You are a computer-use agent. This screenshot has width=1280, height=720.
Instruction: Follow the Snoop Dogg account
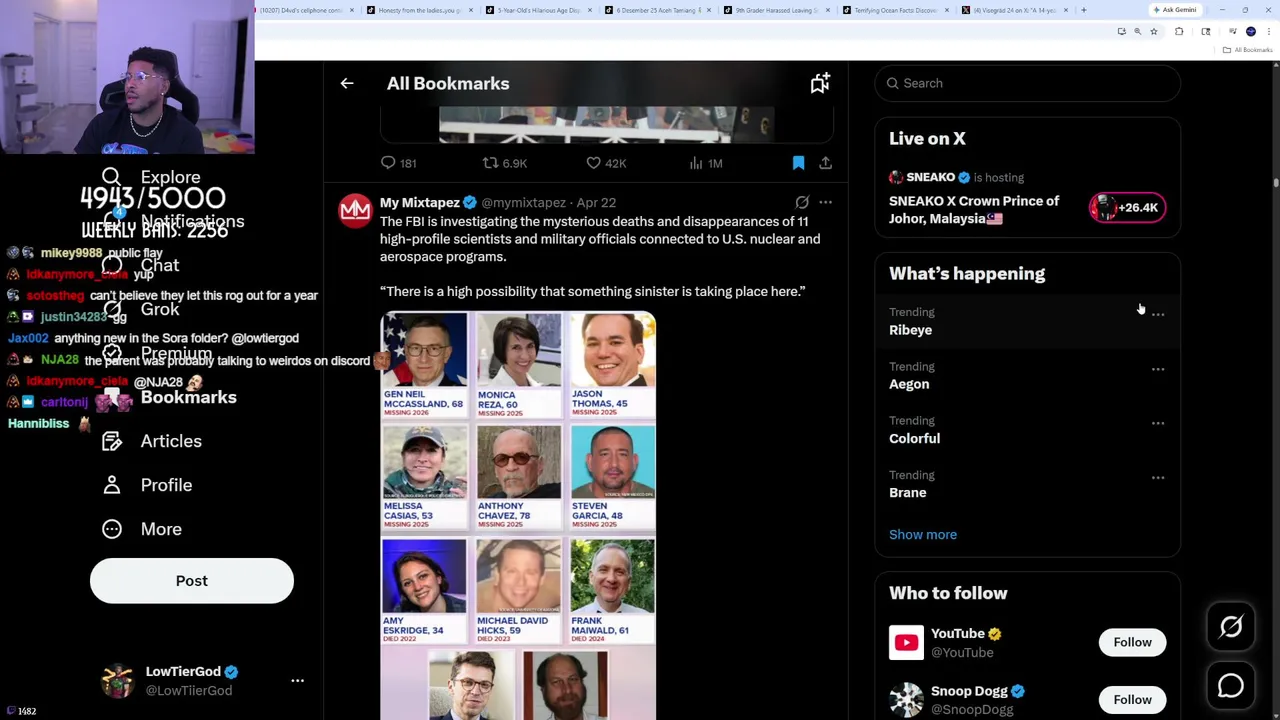[x=1132, y=700]
